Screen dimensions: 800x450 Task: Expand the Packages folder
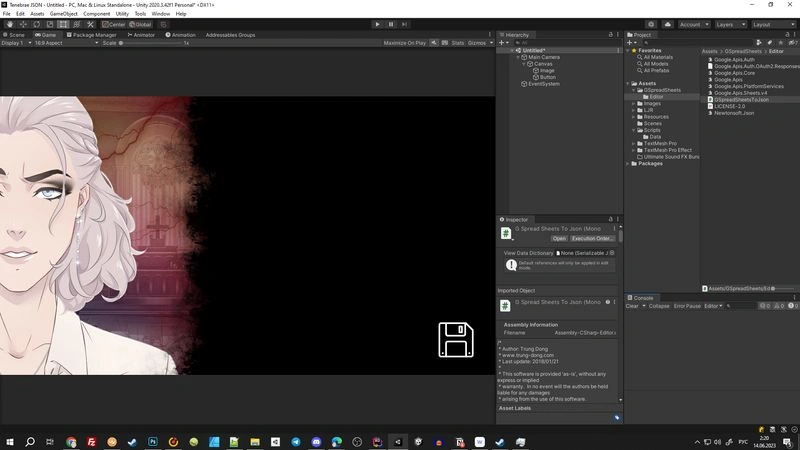click(628, 163)
